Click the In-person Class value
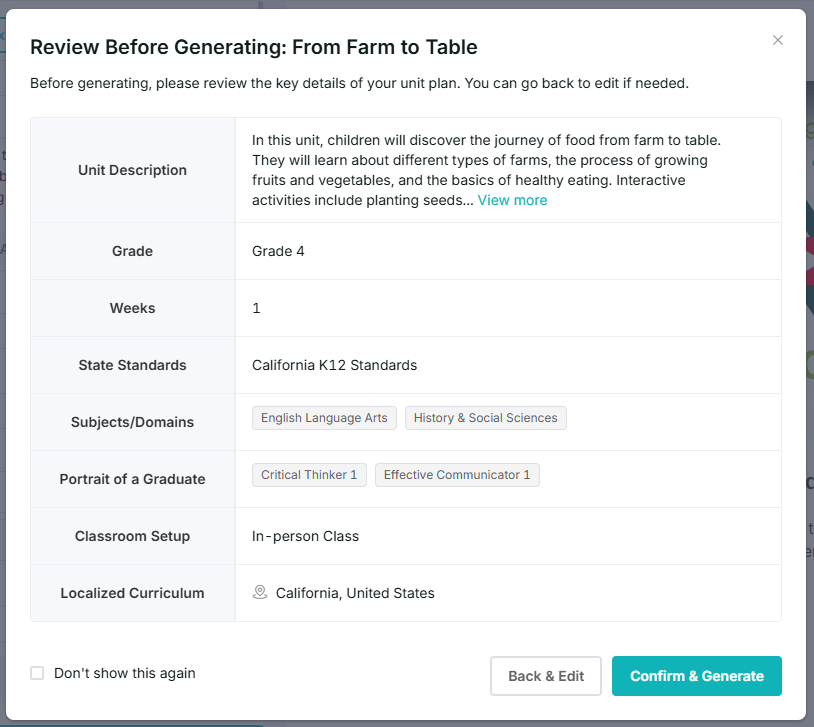 pyautogui.click(x=305, y=536)
